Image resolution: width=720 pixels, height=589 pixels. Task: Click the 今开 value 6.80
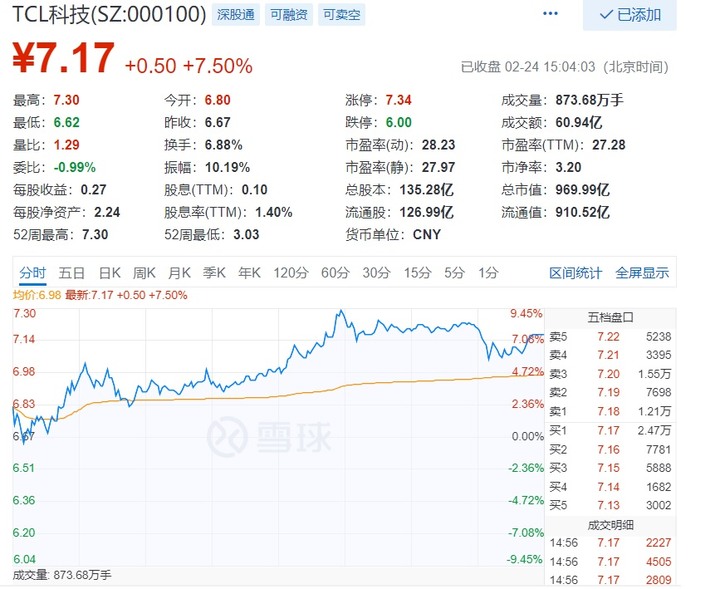[218, 100]
